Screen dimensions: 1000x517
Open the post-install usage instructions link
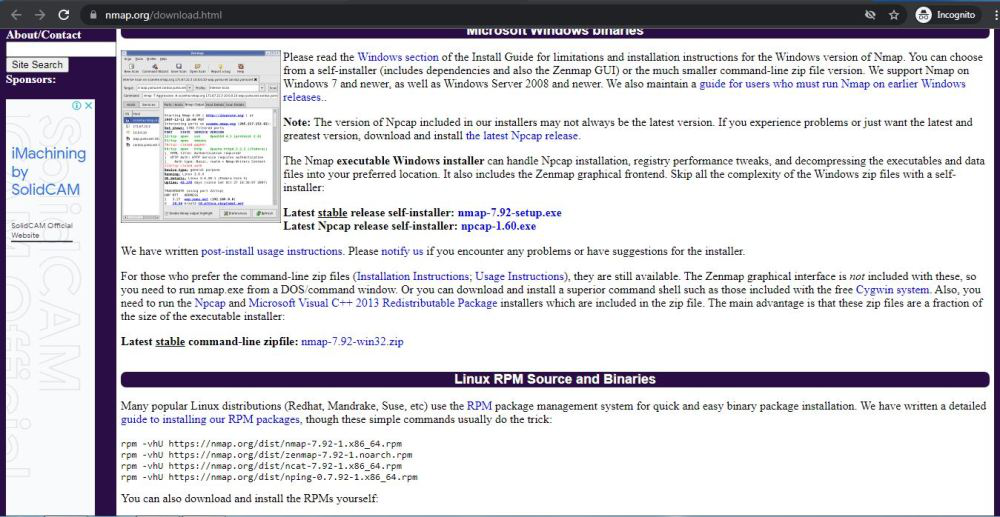(x=272, y=251)
